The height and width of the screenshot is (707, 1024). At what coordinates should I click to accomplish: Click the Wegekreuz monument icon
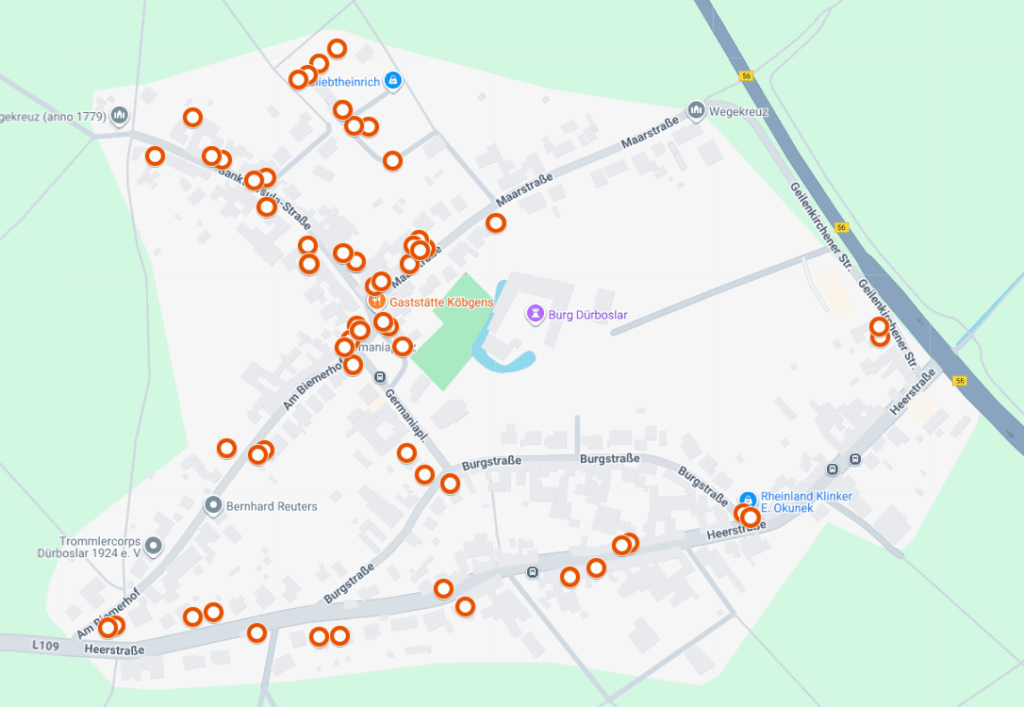coord(696,110)
